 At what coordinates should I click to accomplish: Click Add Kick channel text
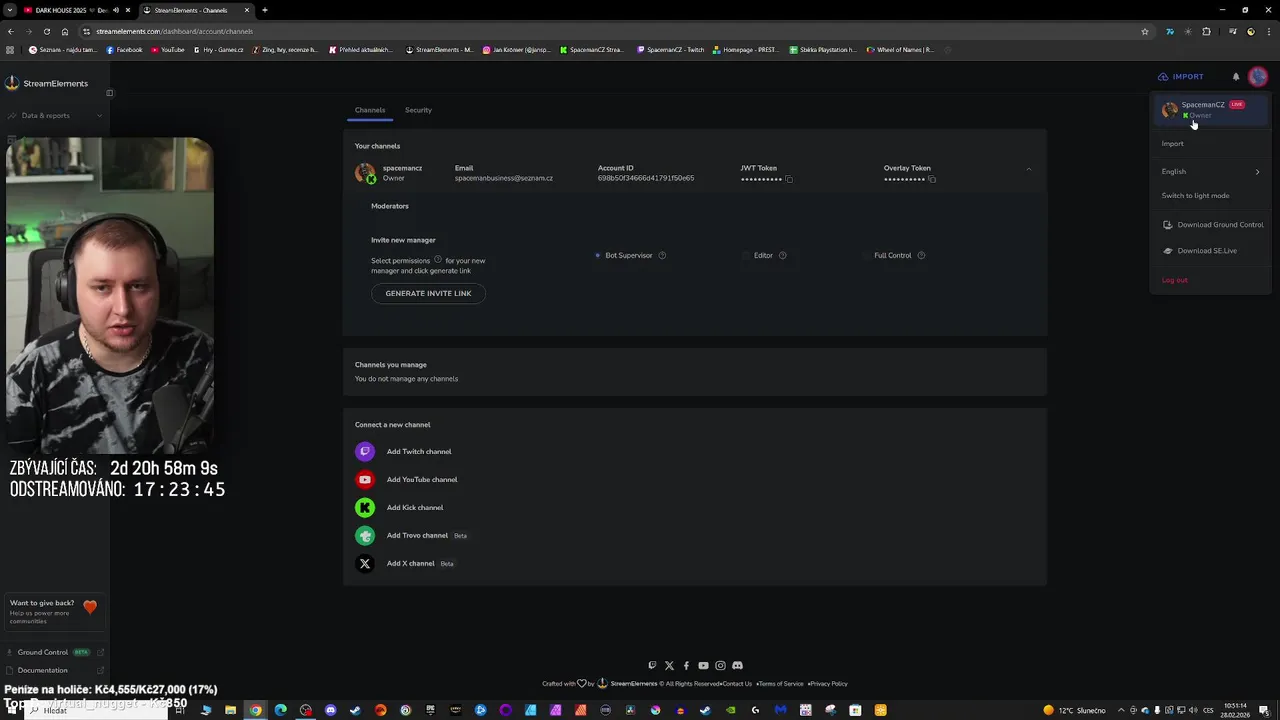(415, 507)
